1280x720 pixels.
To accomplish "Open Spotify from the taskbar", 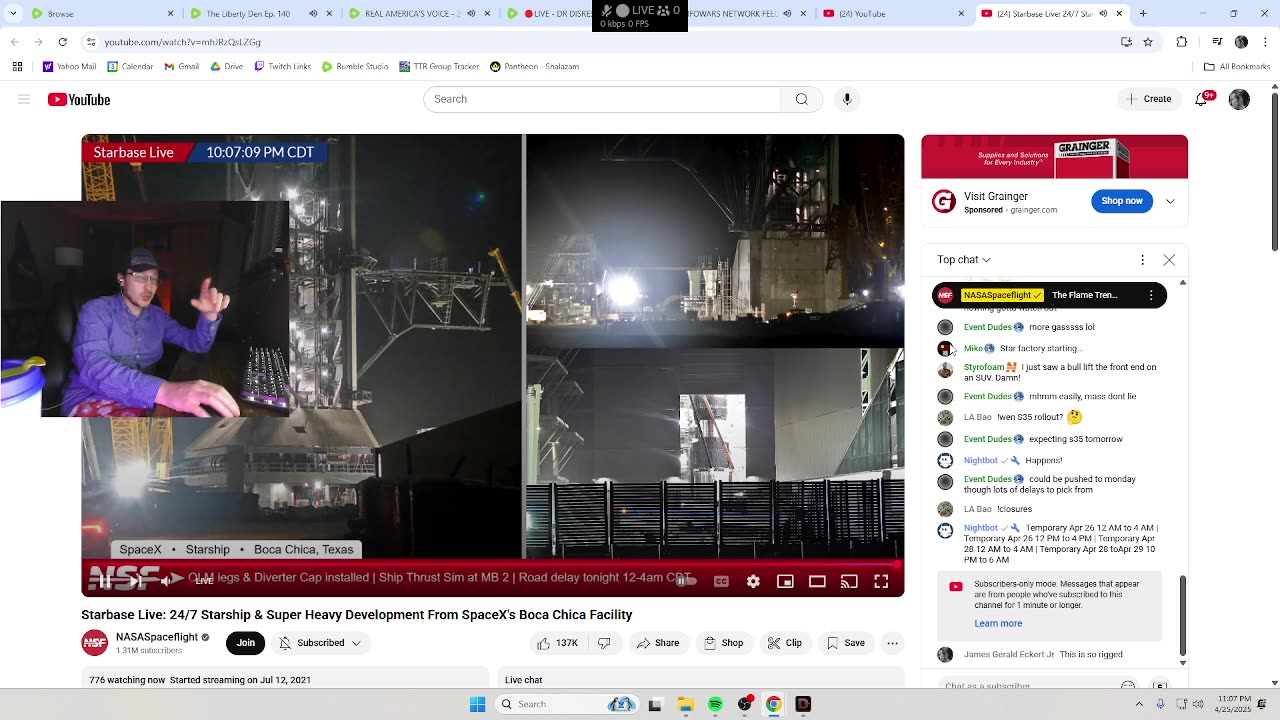I will pos(715,704).
